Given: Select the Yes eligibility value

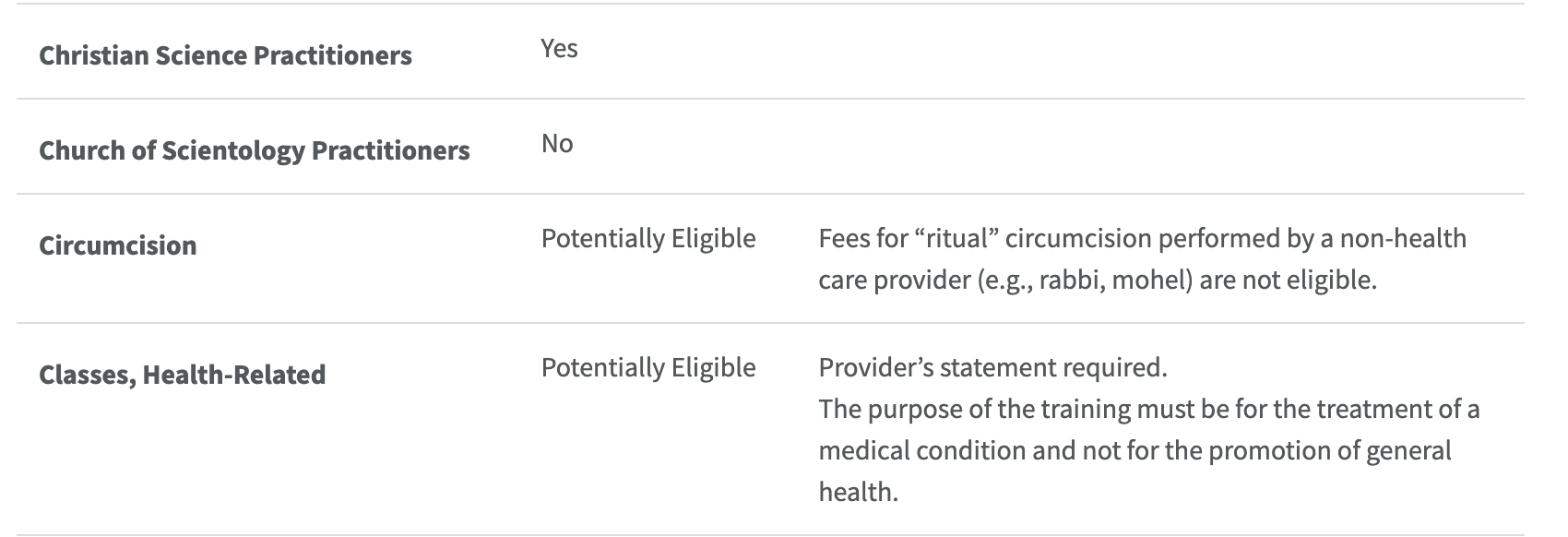Looking at the screenshot, I should click(559, 48).
